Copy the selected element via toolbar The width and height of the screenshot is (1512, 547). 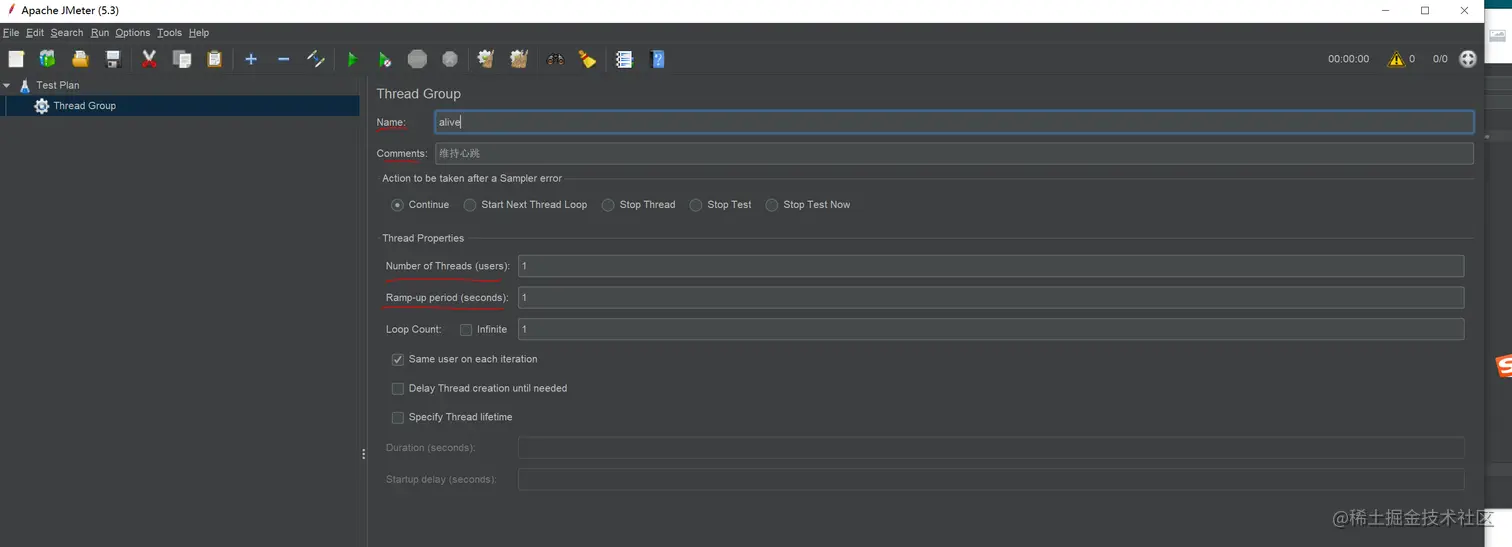coord(182,59)
